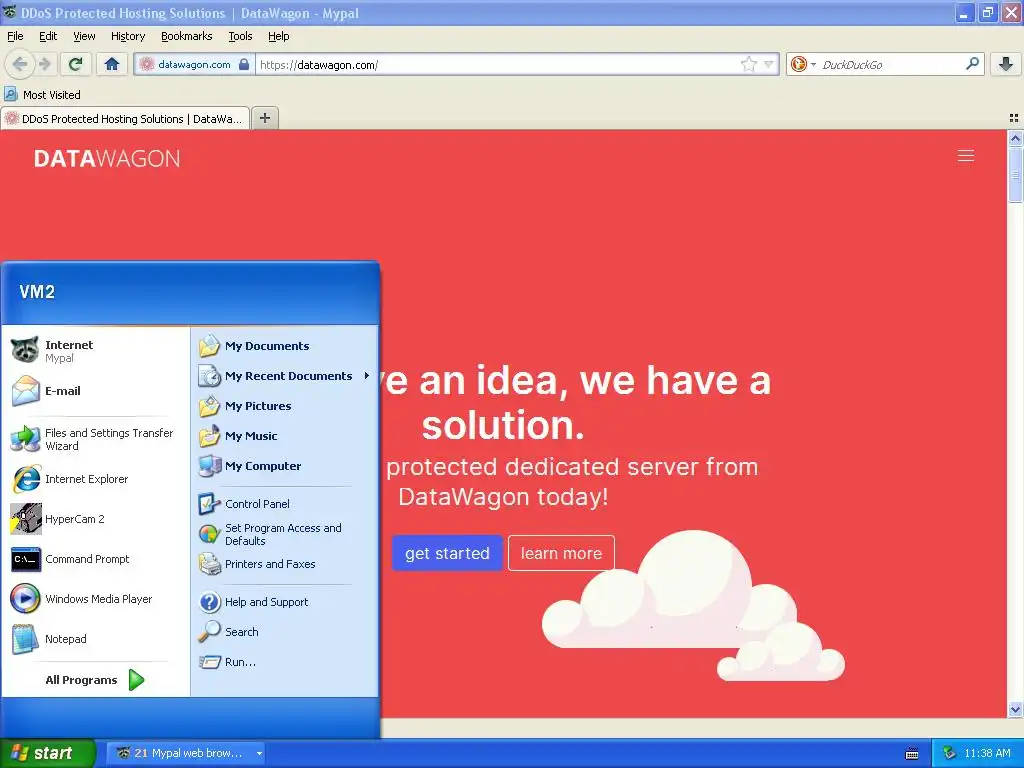Go back using the browser back arrow
This screenshot has height=768, width=1024.
coord(20,64)
